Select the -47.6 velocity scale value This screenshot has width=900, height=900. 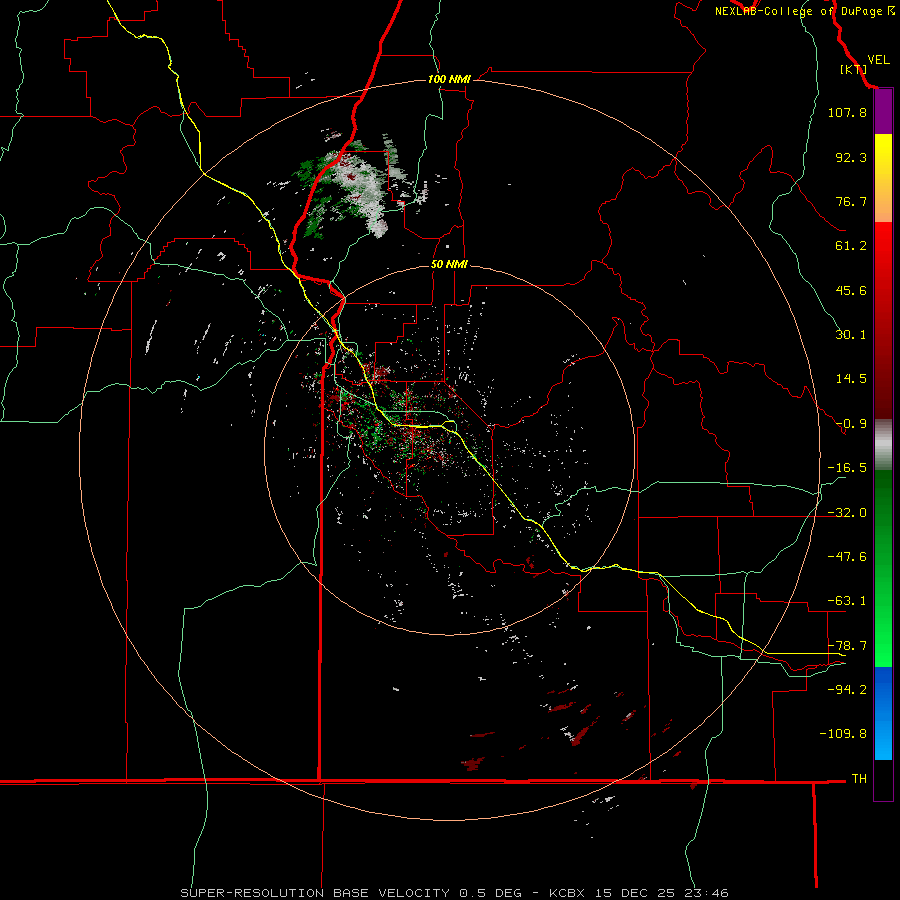tap(847, 557)
